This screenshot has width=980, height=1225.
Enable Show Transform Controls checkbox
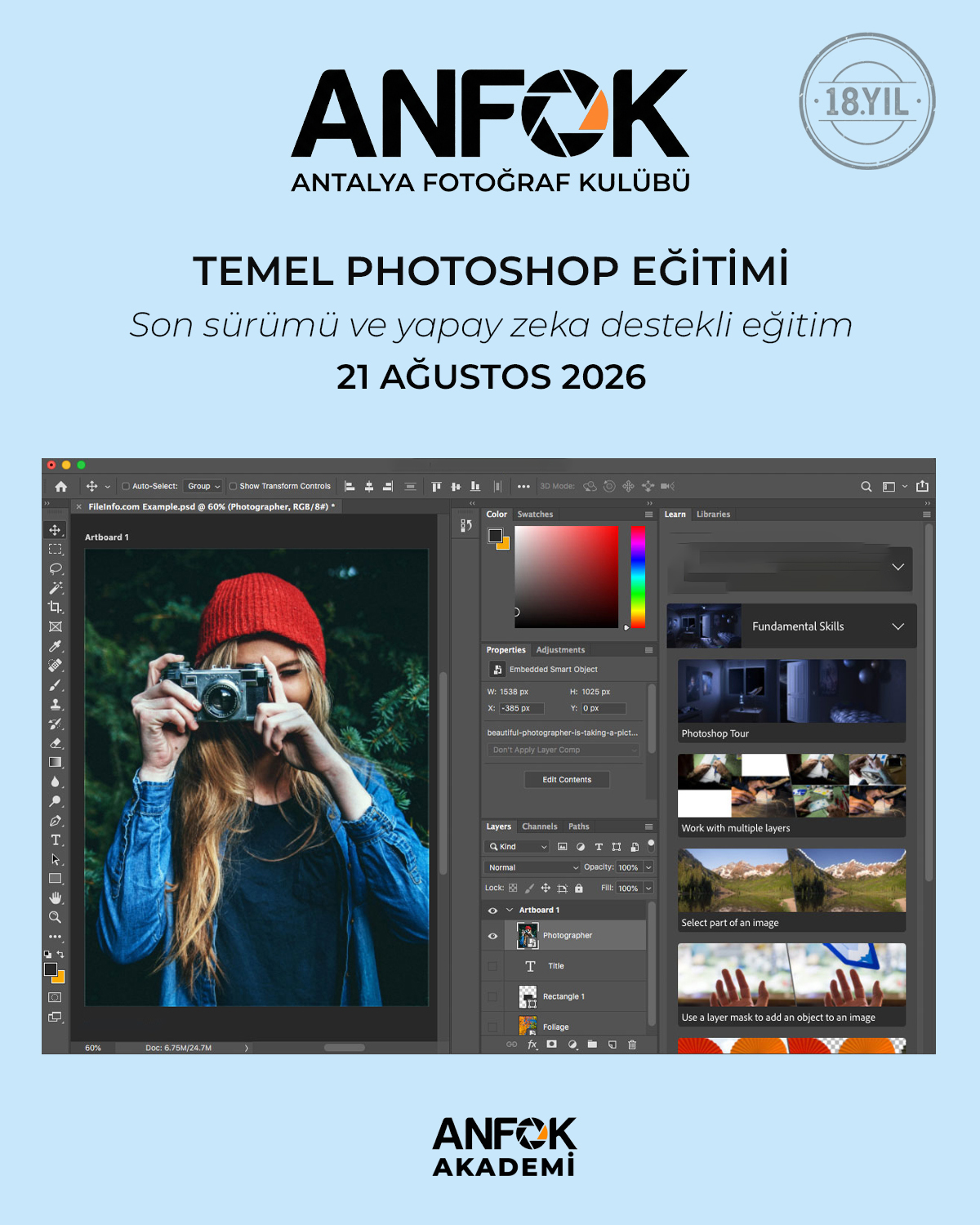click(x=233, y=486)
